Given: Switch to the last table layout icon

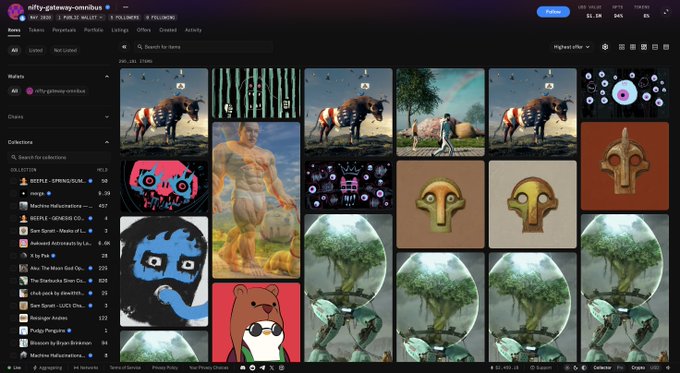Looking at the screenshot, I should (666, 47).
